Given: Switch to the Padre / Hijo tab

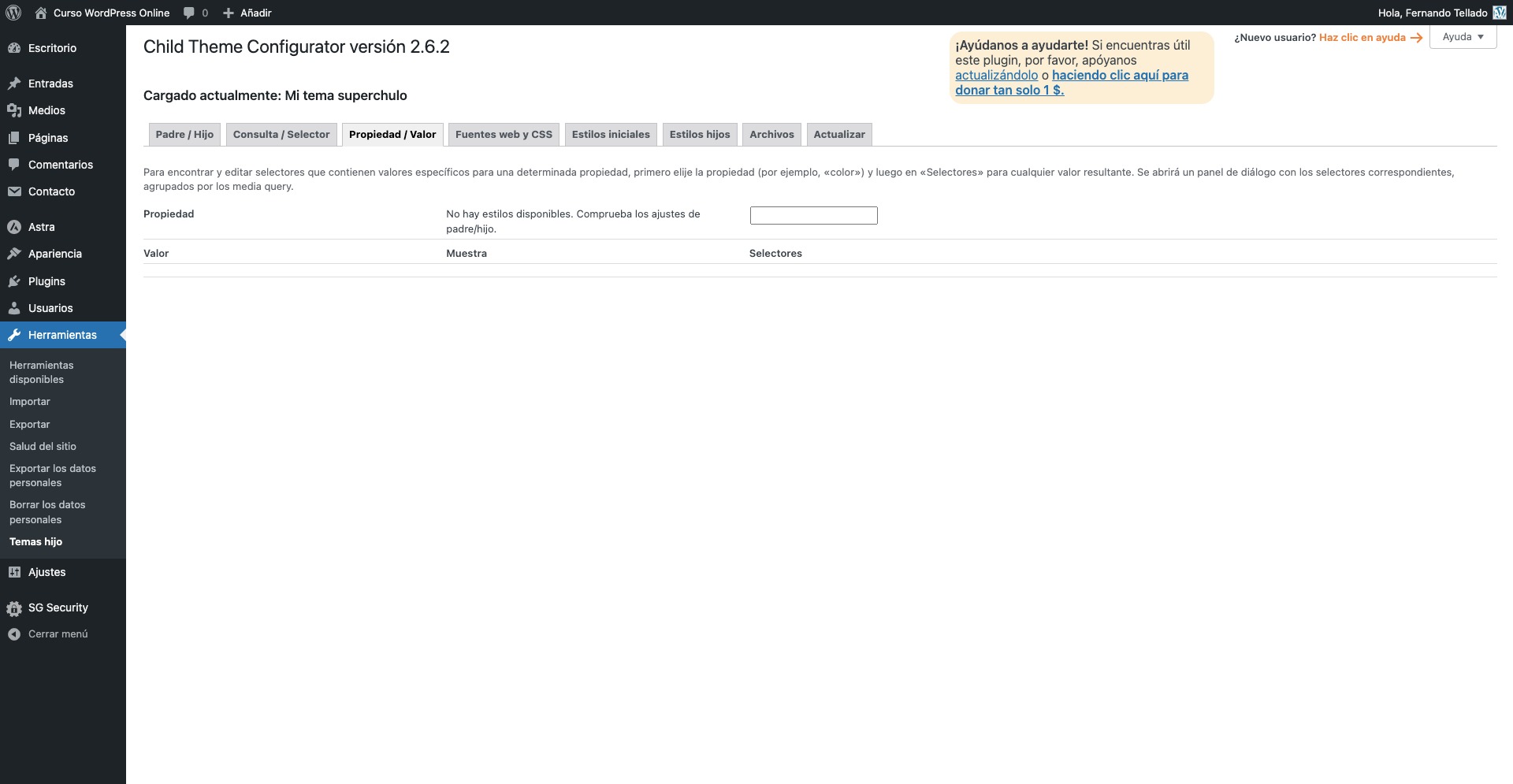Looking at the screenshot, I should coord(184,135).
